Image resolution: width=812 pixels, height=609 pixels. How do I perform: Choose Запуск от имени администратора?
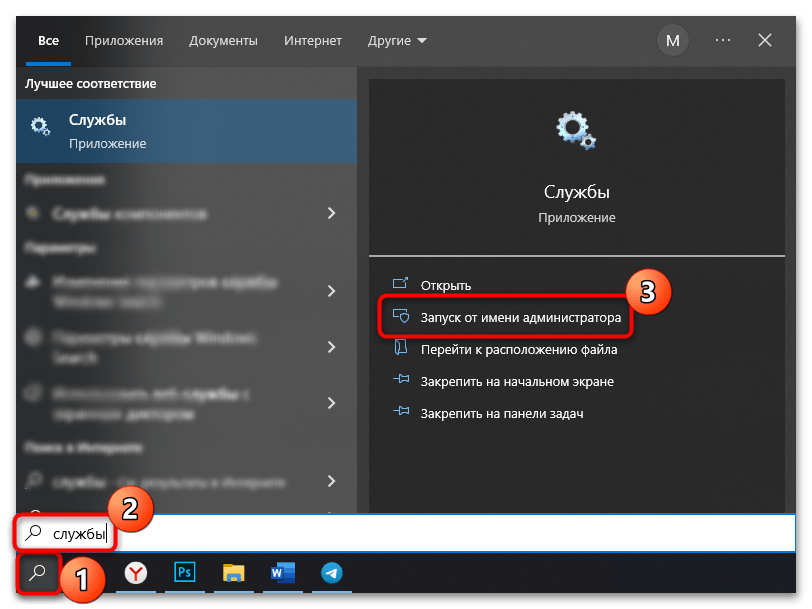[x=520, y=318]
